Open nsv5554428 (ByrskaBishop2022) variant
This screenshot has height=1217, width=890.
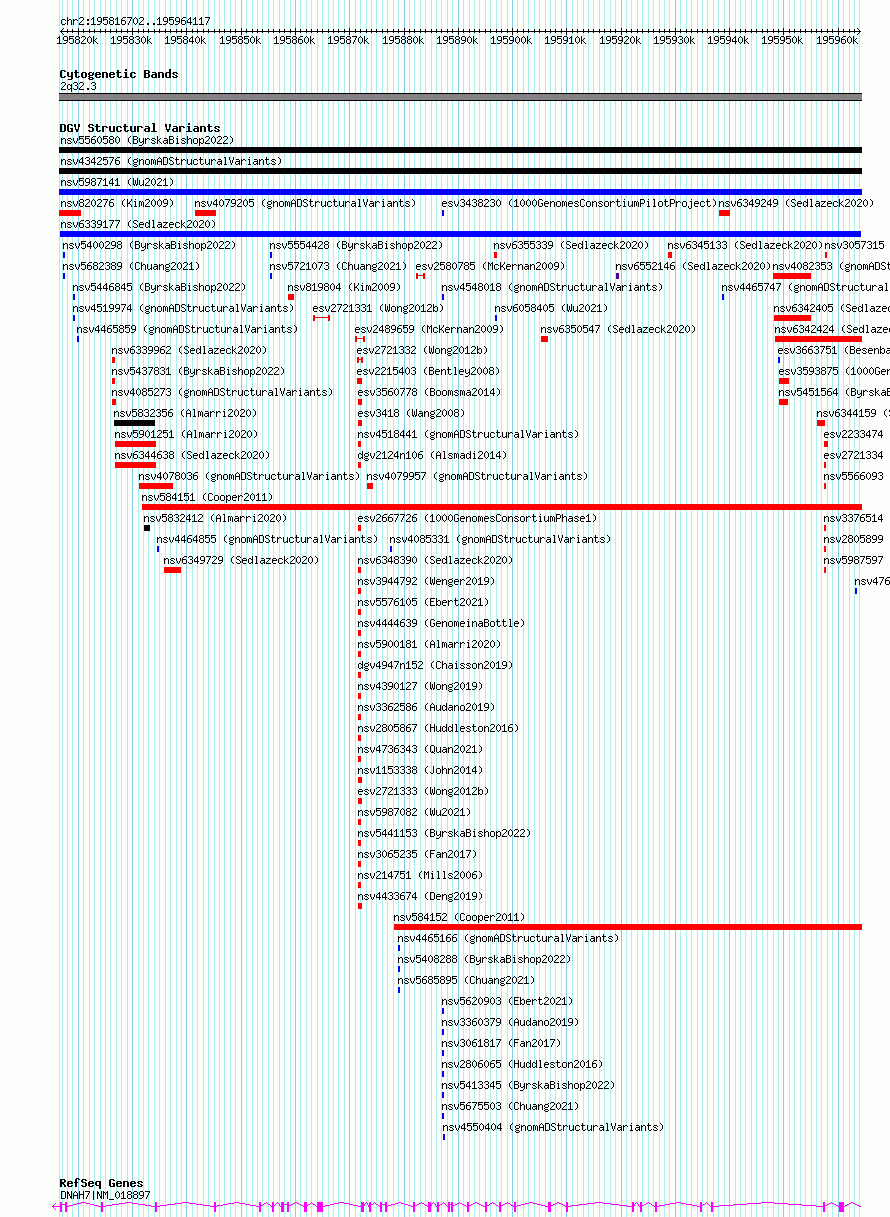[x=356, y=245]
